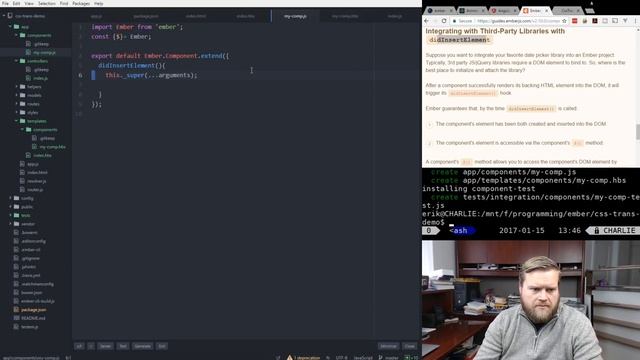Click the Close button of bottom panel
This screenshot has height=360, width=640.
409,346
